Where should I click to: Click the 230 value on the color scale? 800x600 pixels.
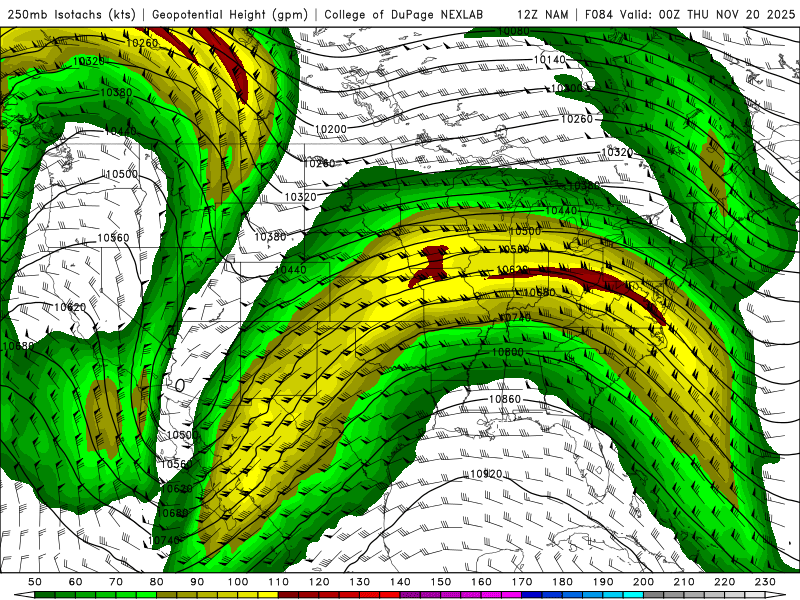pyautogui.click(x=765, y=582)
